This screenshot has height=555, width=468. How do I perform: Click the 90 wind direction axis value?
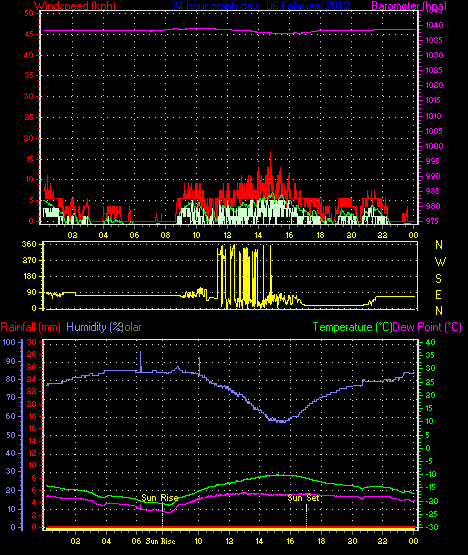[x=32, y=292]
